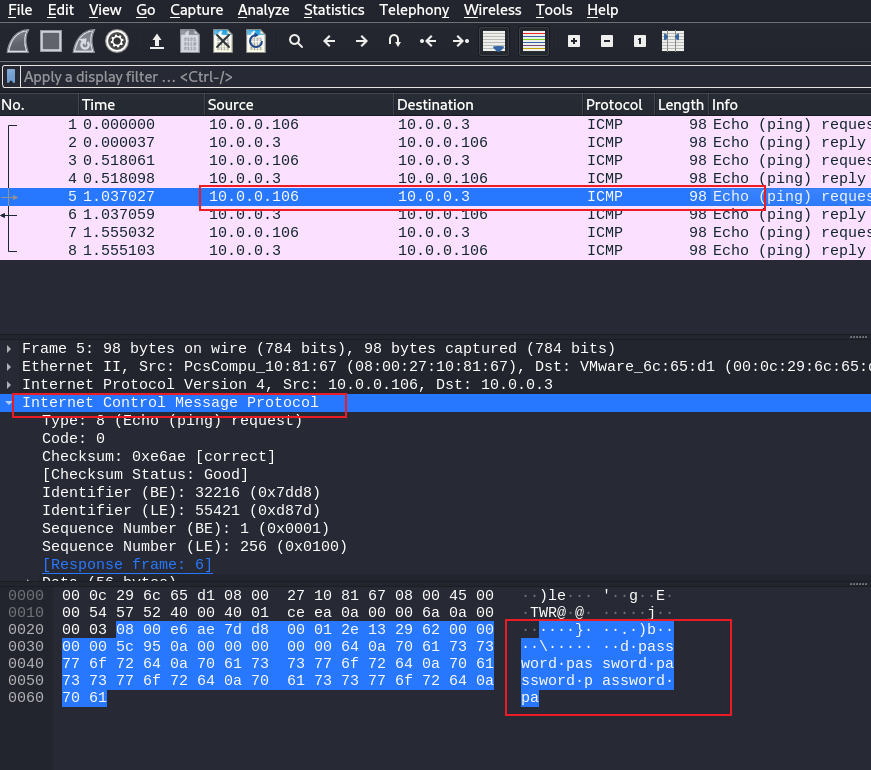Expand Internet Protocol Version 4 node
Screen dimensions: 871x770
point(9,384)
